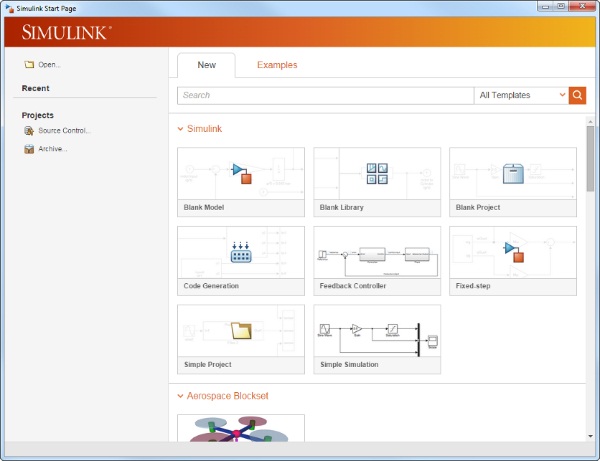Click the Projects heading
Screen dimensions: 600x461
point(38,115)
